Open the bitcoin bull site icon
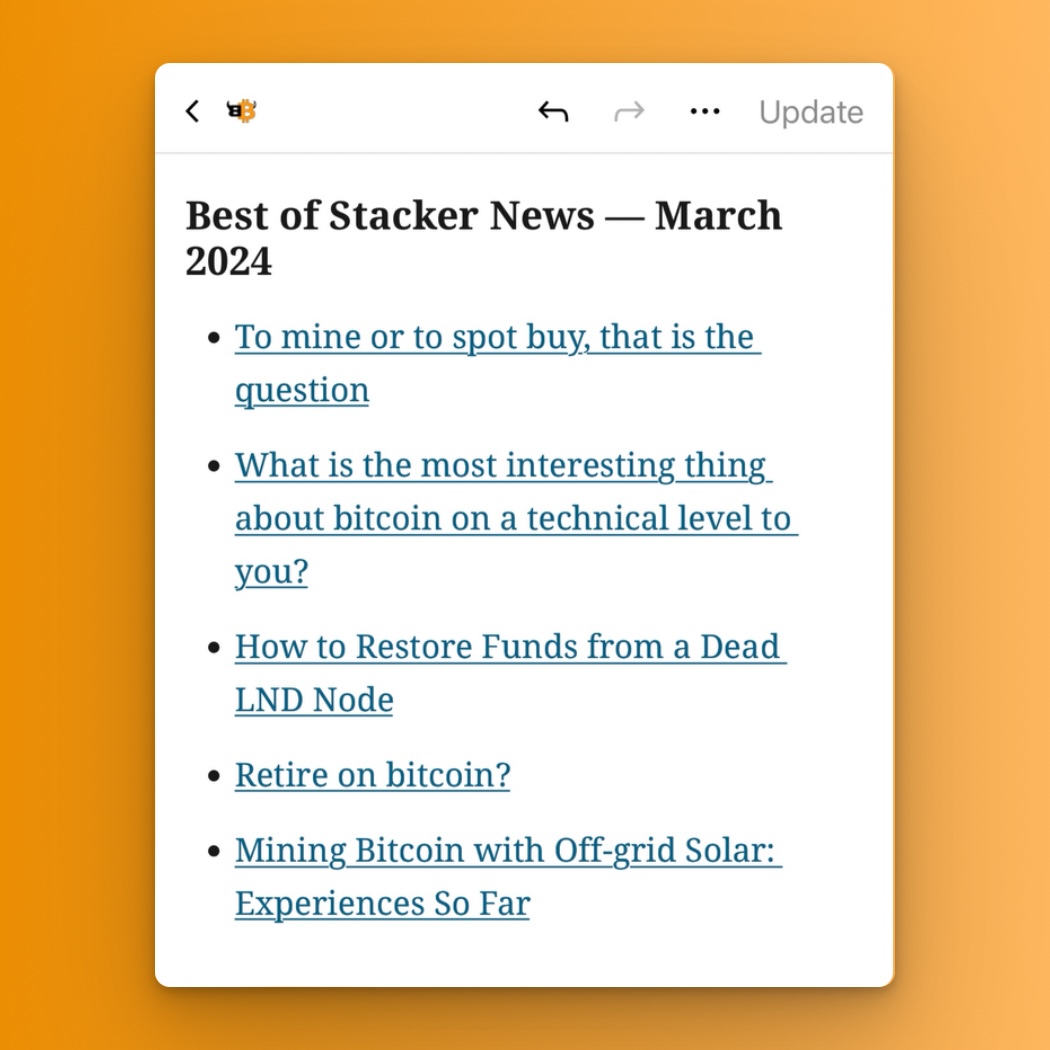Image resolution: width=1050 pixels, height=1050 pixels. pyautogui.click(x=242, y=110)
